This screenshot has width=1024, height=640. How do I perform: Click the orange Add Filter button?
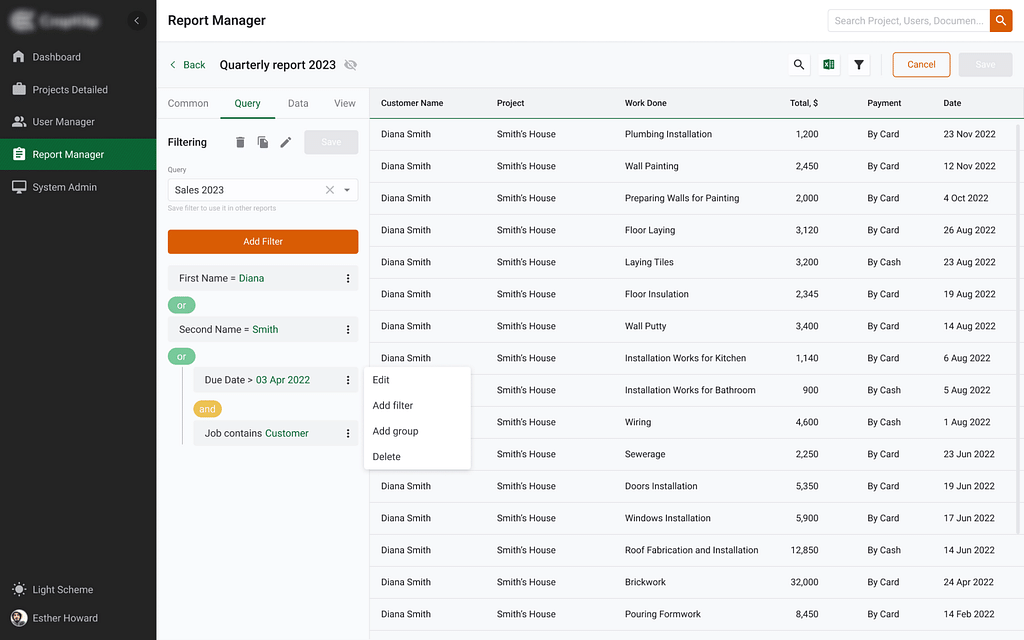point(263,241)
